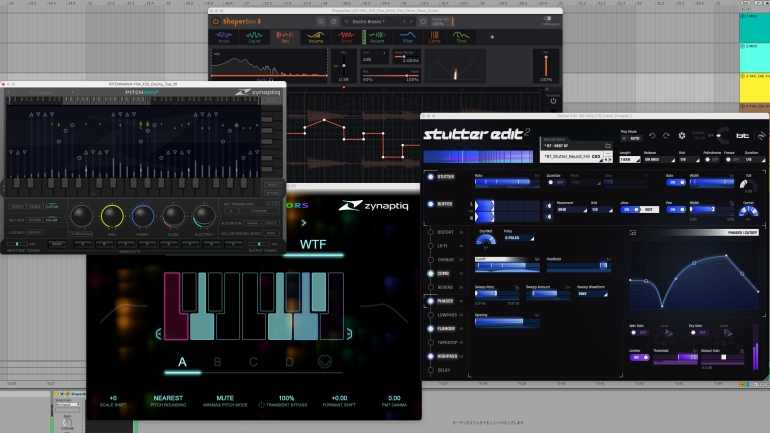770x433 pixels.
Task: Toggle the Stutter module on/off
Action: click(431, 177)
